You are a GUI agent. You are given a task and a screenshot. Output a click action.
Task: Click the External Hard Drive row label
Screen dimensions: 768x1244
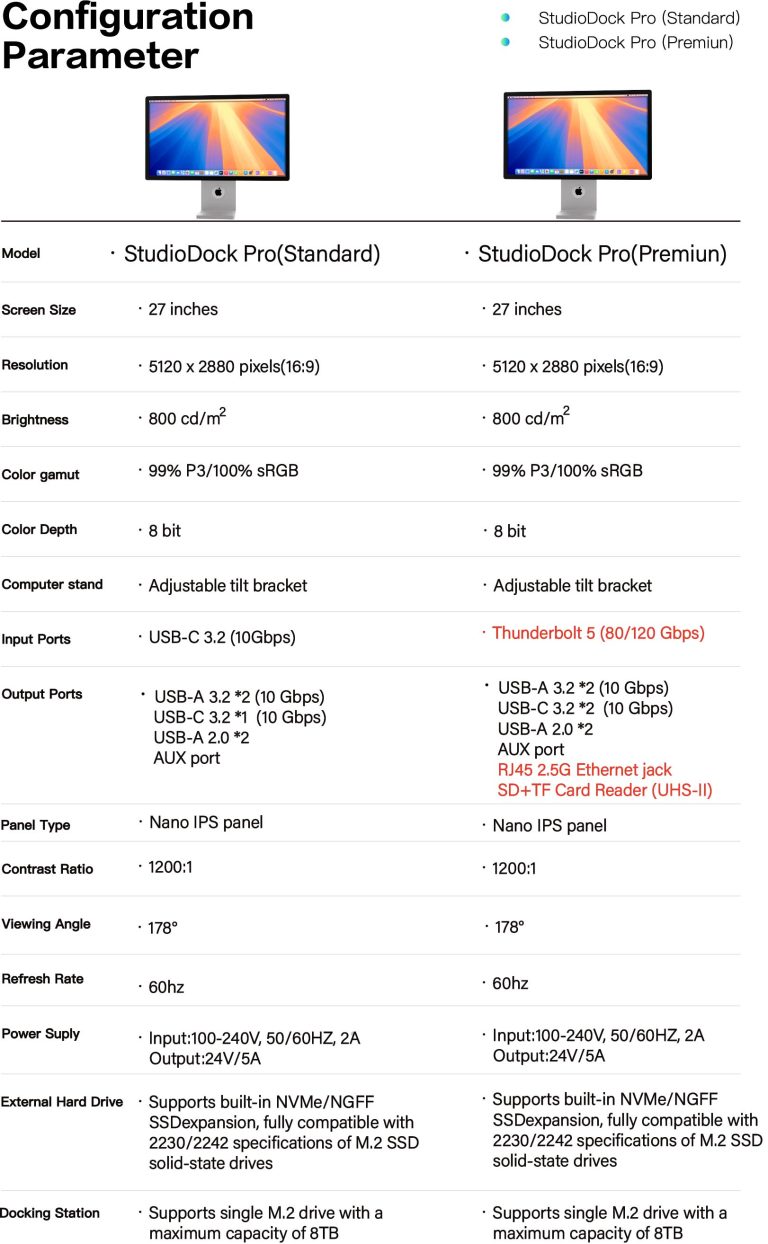[x=62, y=1102]
